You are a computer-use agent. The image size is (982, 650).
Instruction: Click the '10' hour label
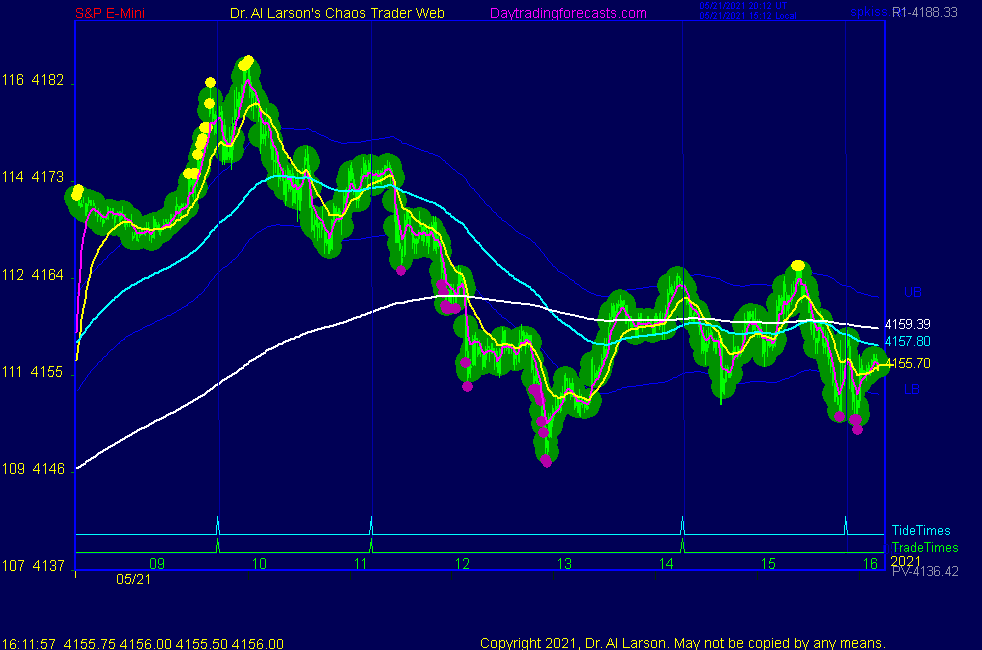tap(259, 564)
